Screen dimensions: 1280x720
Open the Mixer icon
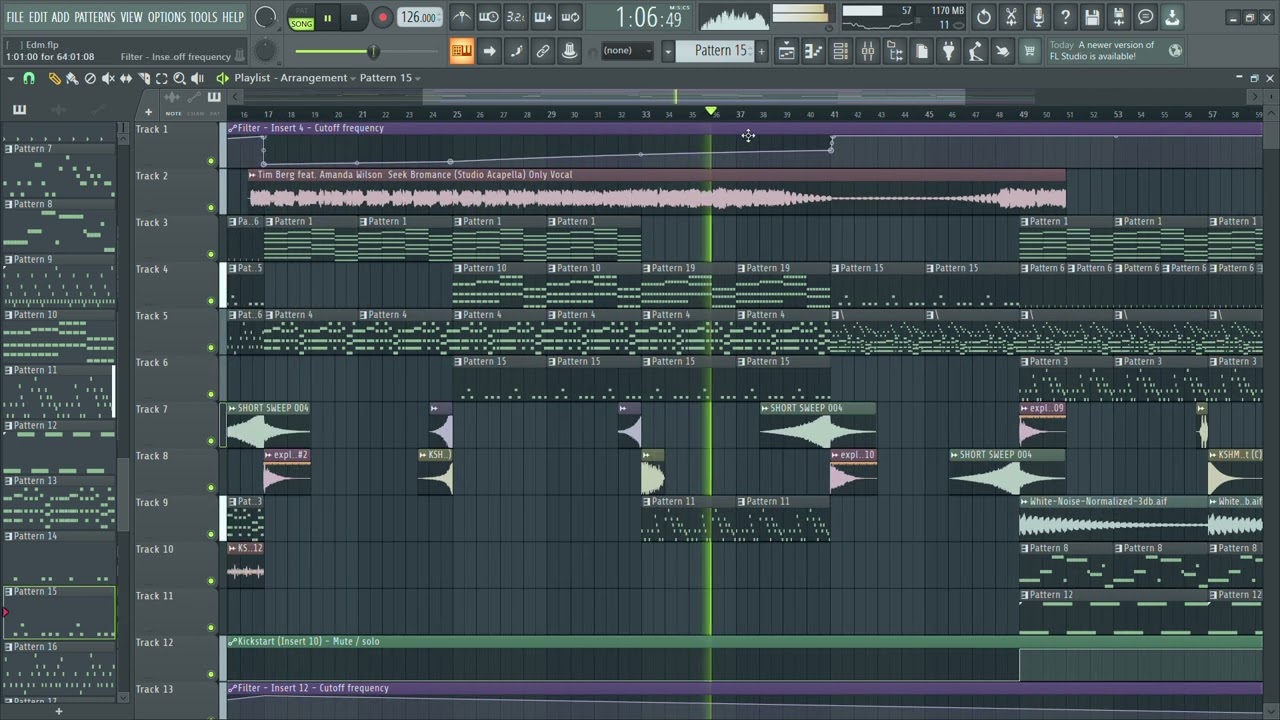[x=867, y=51]
